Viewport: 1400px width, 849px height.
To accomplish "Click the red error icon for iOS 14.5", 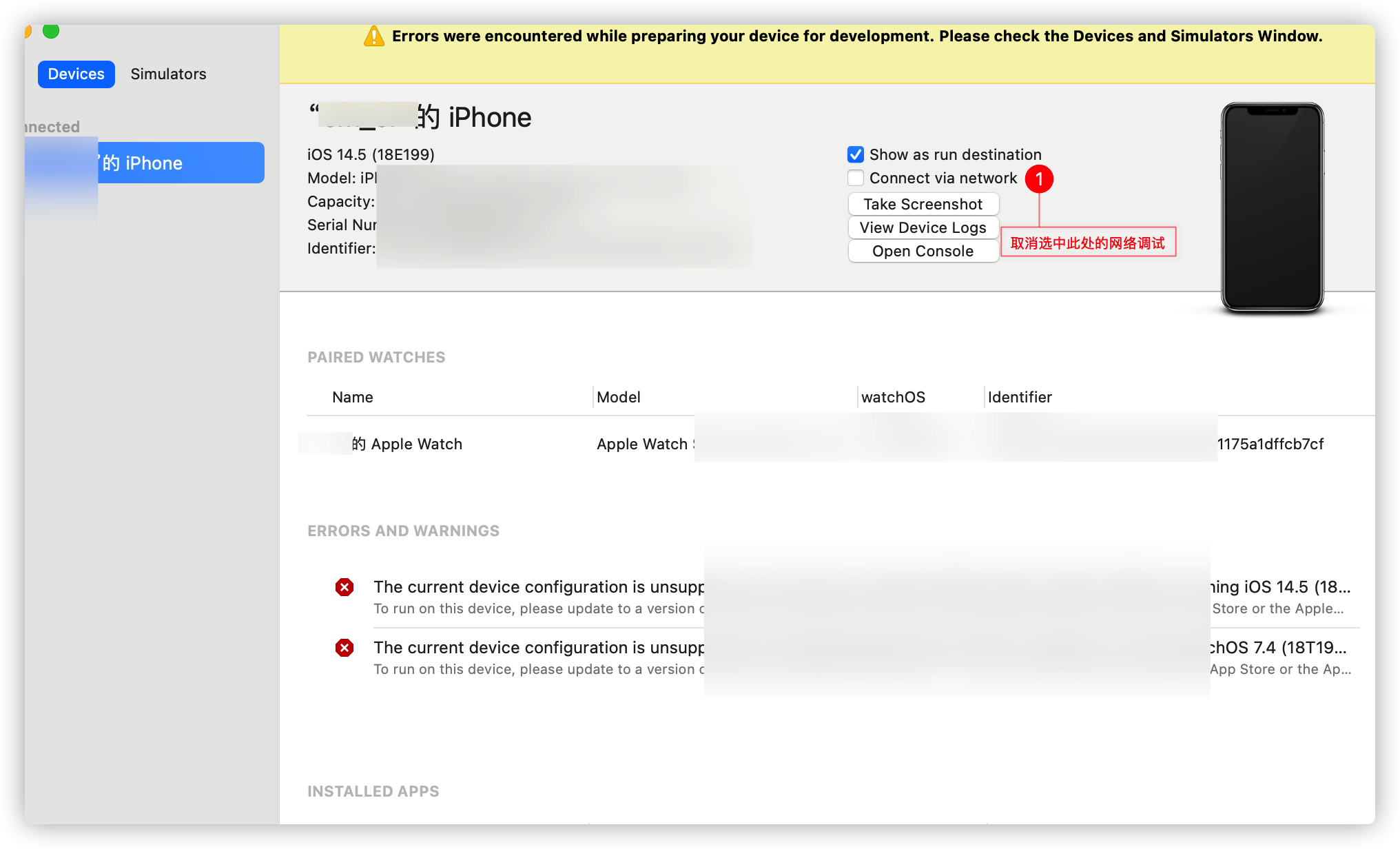I will coord(344,587).
